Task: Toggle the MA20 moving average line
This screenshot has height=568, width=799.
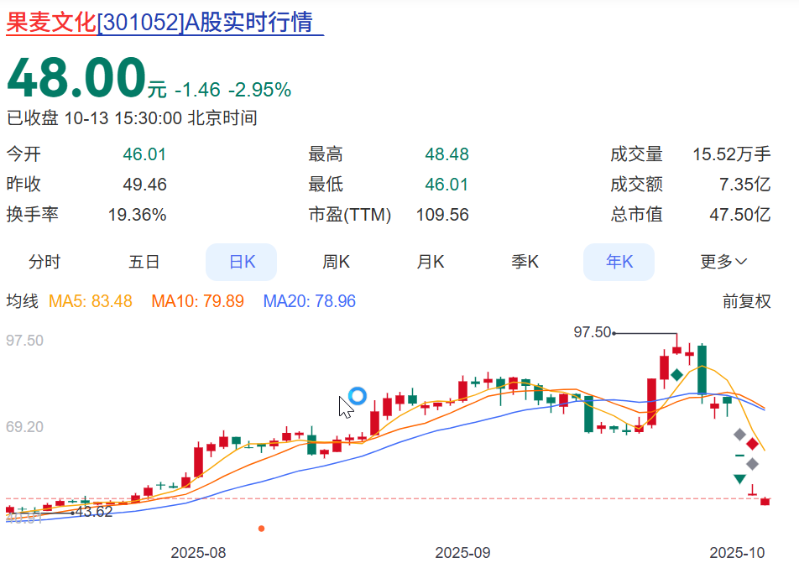Action: click(x=309, y=301)
